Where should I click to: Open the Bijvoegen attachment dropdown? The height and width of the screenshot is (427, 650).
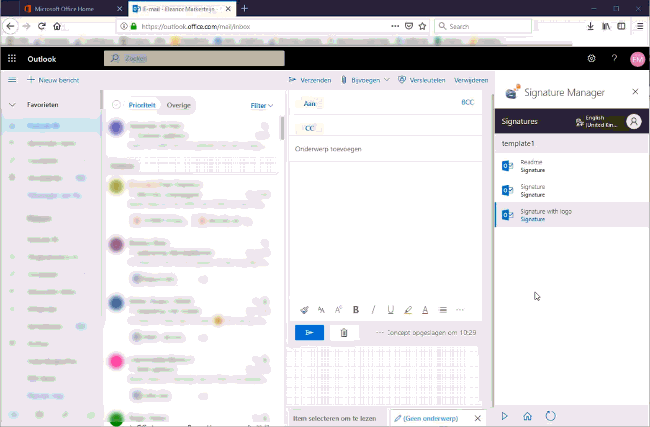point(365,80)
